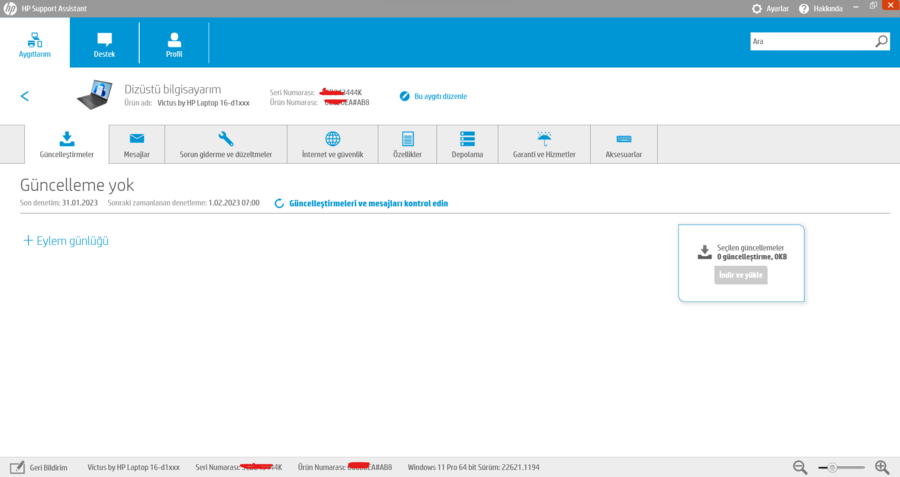Open the Destek support tab
900x477 pixels.
pos(104,43)
